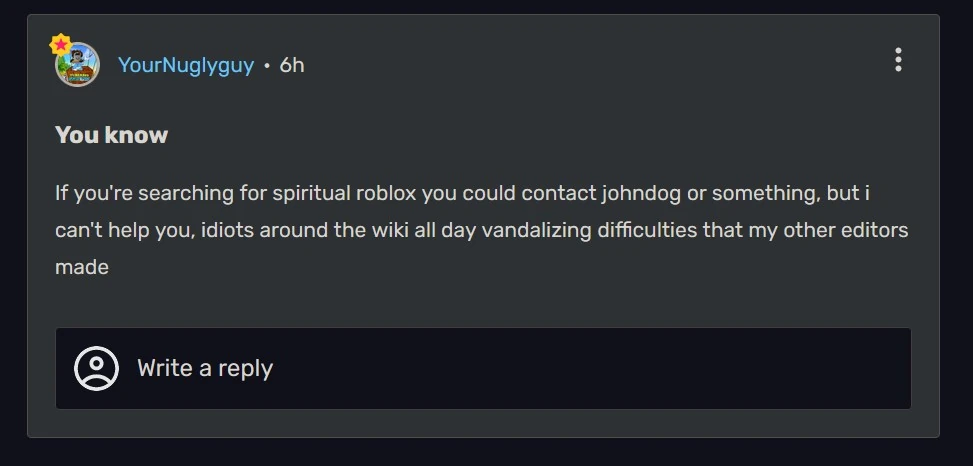Click the 6h timestamp of the post
The image size is (973, 466).
(292, 65)
